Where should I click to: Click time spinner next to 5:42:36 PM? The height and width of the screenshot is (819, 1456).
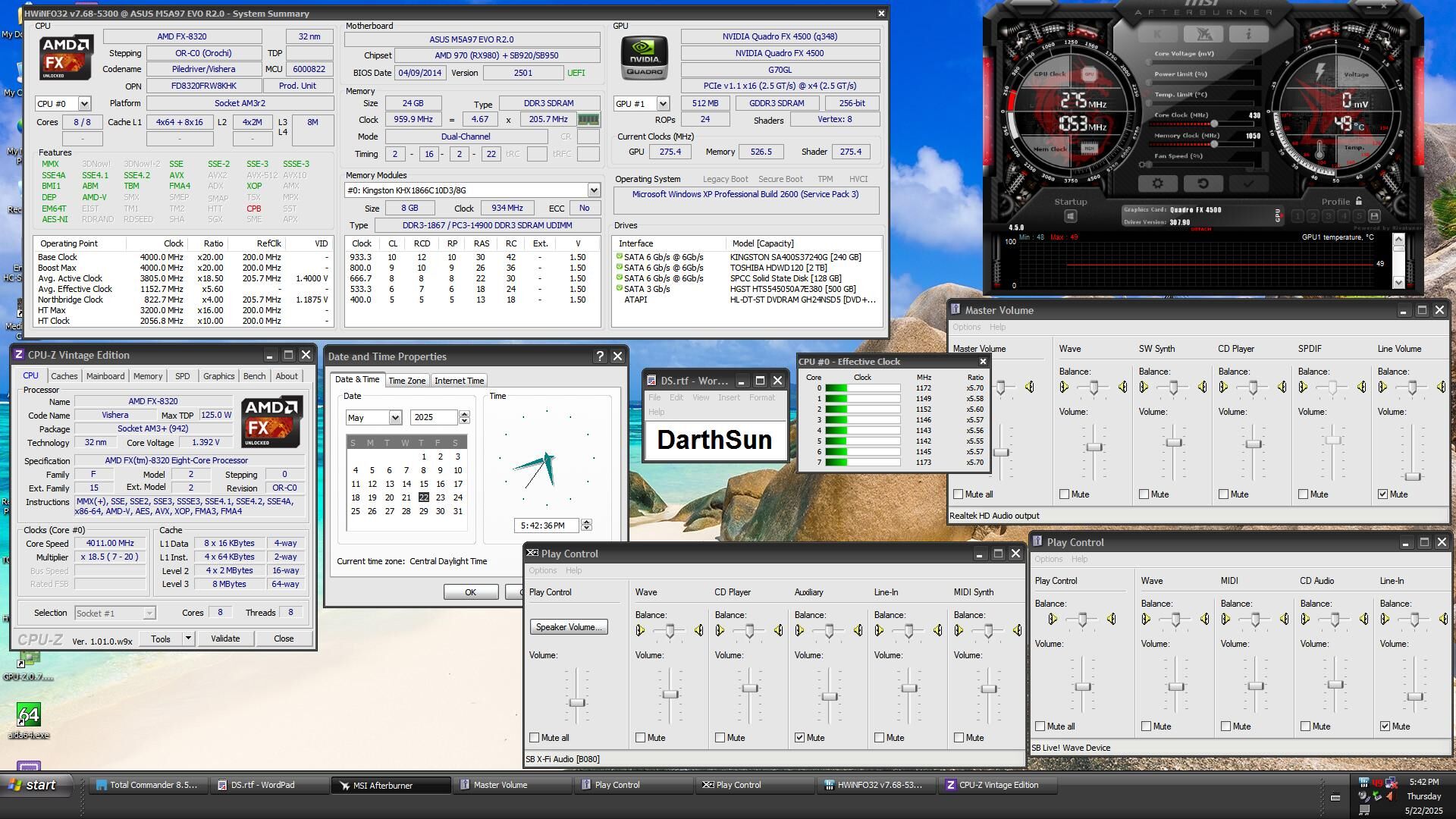[586, 526]
